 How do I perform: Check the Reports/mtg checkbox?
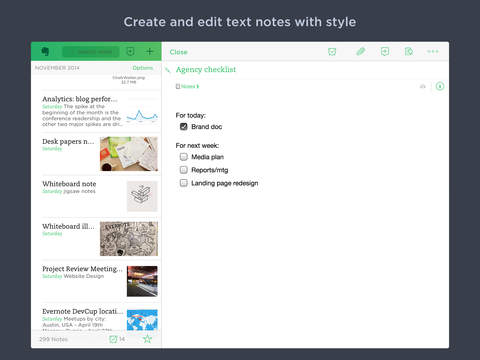[x=183, y=170]
